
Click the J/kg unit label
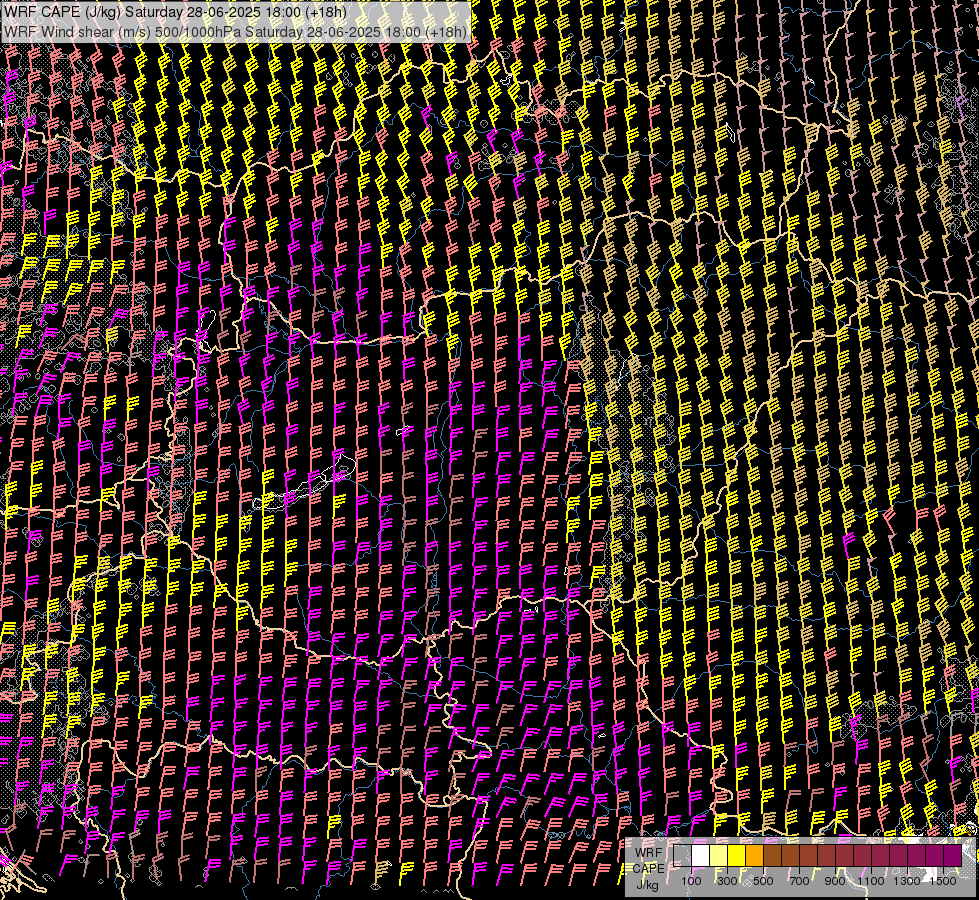point(647,885)
